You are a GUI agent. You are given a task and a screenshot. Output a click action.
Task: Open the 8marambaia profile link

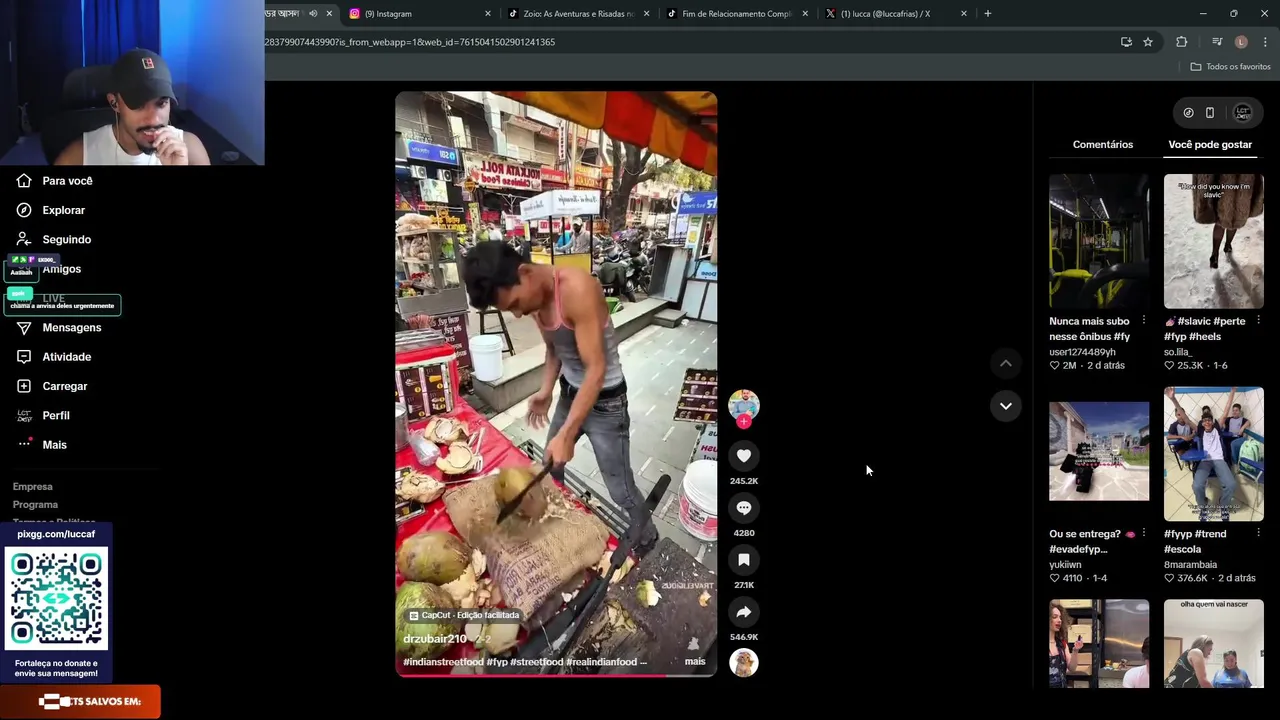1190,565
